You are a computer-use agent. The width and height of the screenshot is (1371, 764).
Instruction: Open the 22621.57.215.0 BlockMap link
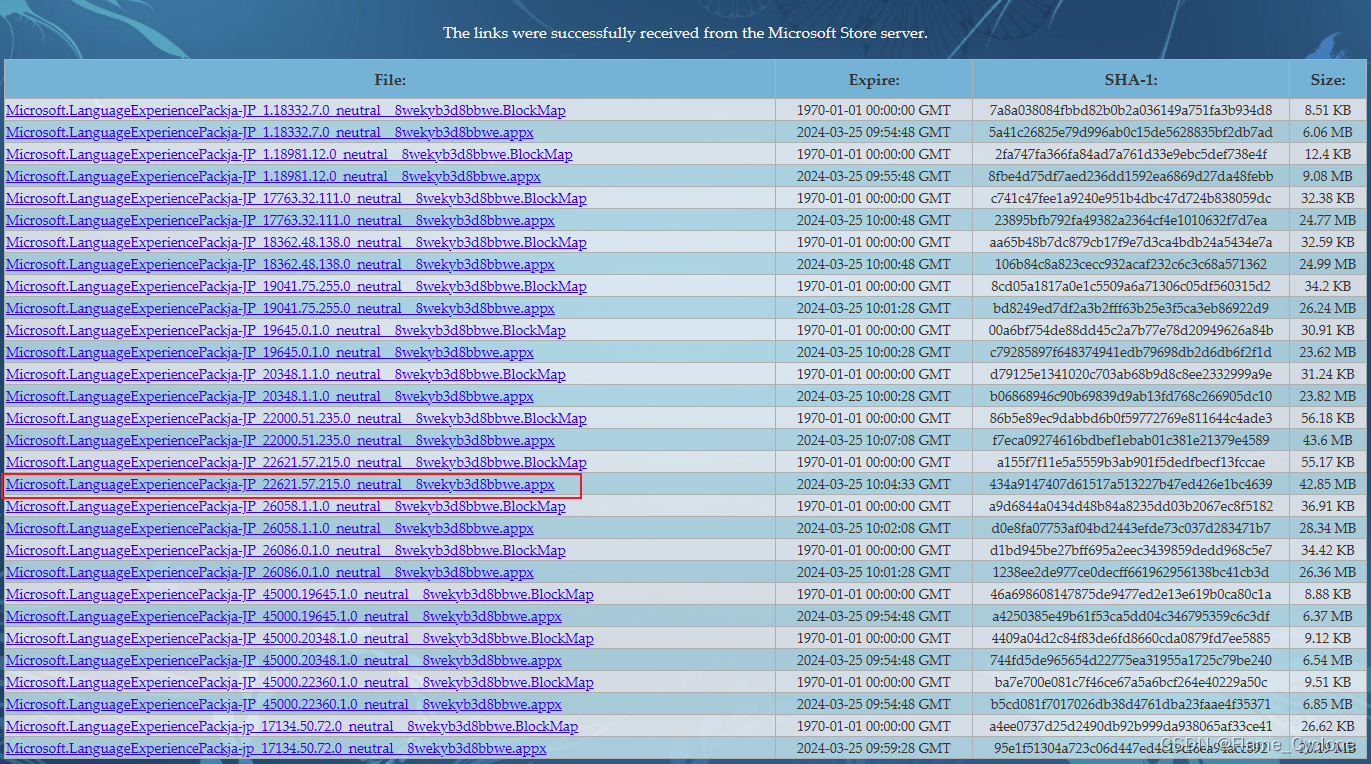click(x=296, y=462)
